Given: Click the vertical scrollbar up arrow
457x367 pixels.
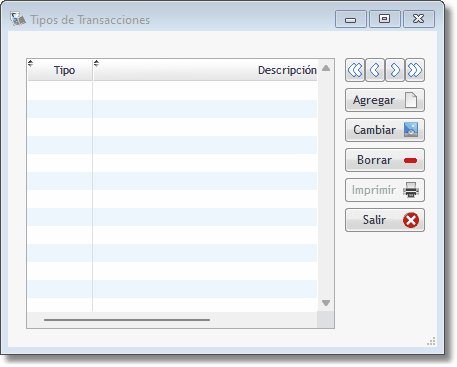Looking at the screenshot, I should [x=326, y=68].
